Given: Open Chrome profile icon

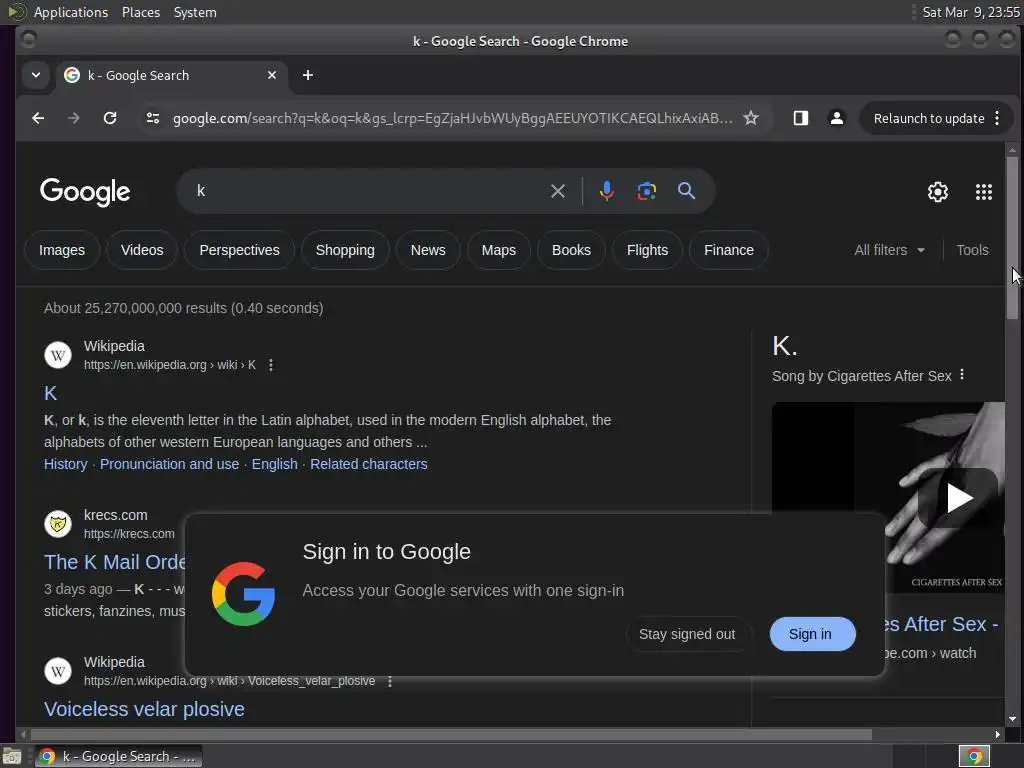Looking at the screenshot, I should tap(837, 118).
